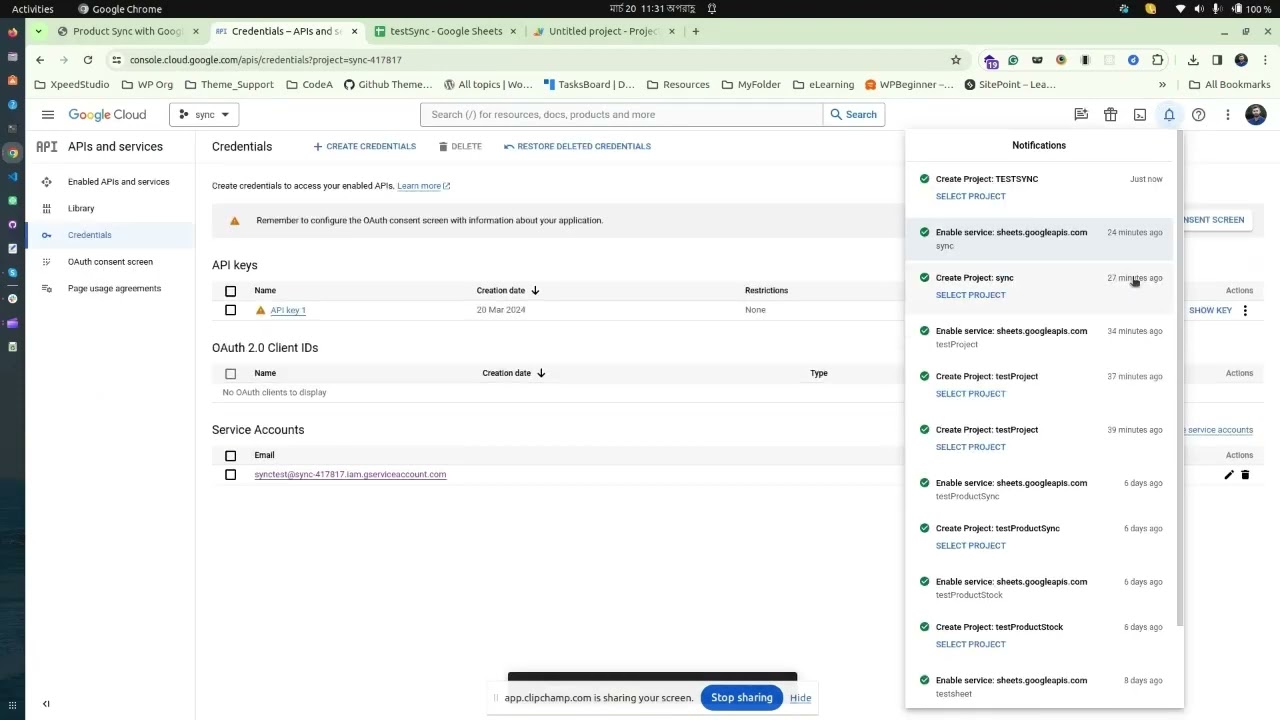This screenshot has height=720, width=1280.
Task: Open the documentation notes icon in the Cloud header
Action: pyautogui.click(x=1081, y=115)
